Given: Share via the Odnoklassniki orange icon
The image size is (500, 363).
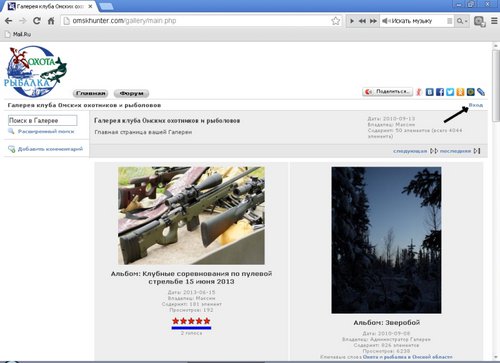Looking at the screenshot, I should click(x=460, y=92).
